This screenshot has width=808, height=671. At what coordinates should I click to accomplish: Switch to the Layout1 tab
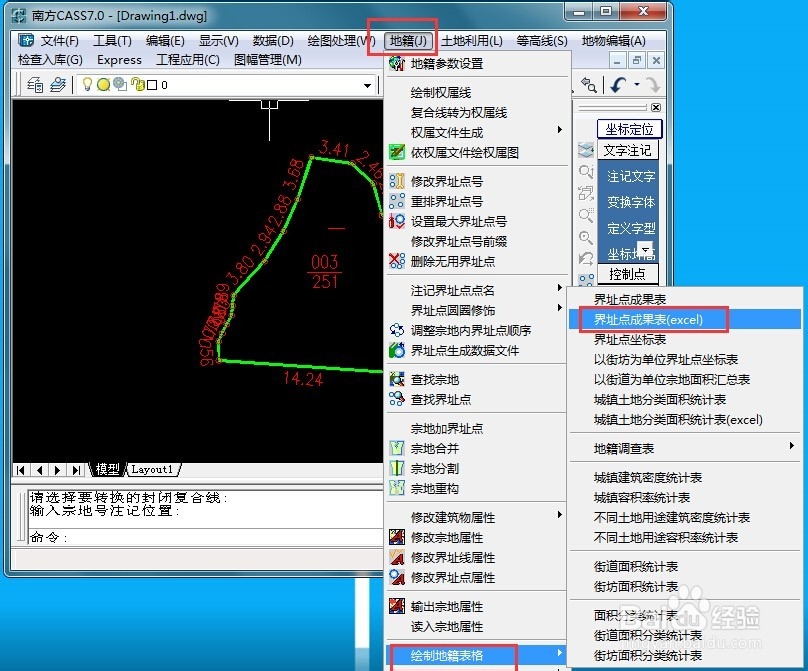[152, 469]
